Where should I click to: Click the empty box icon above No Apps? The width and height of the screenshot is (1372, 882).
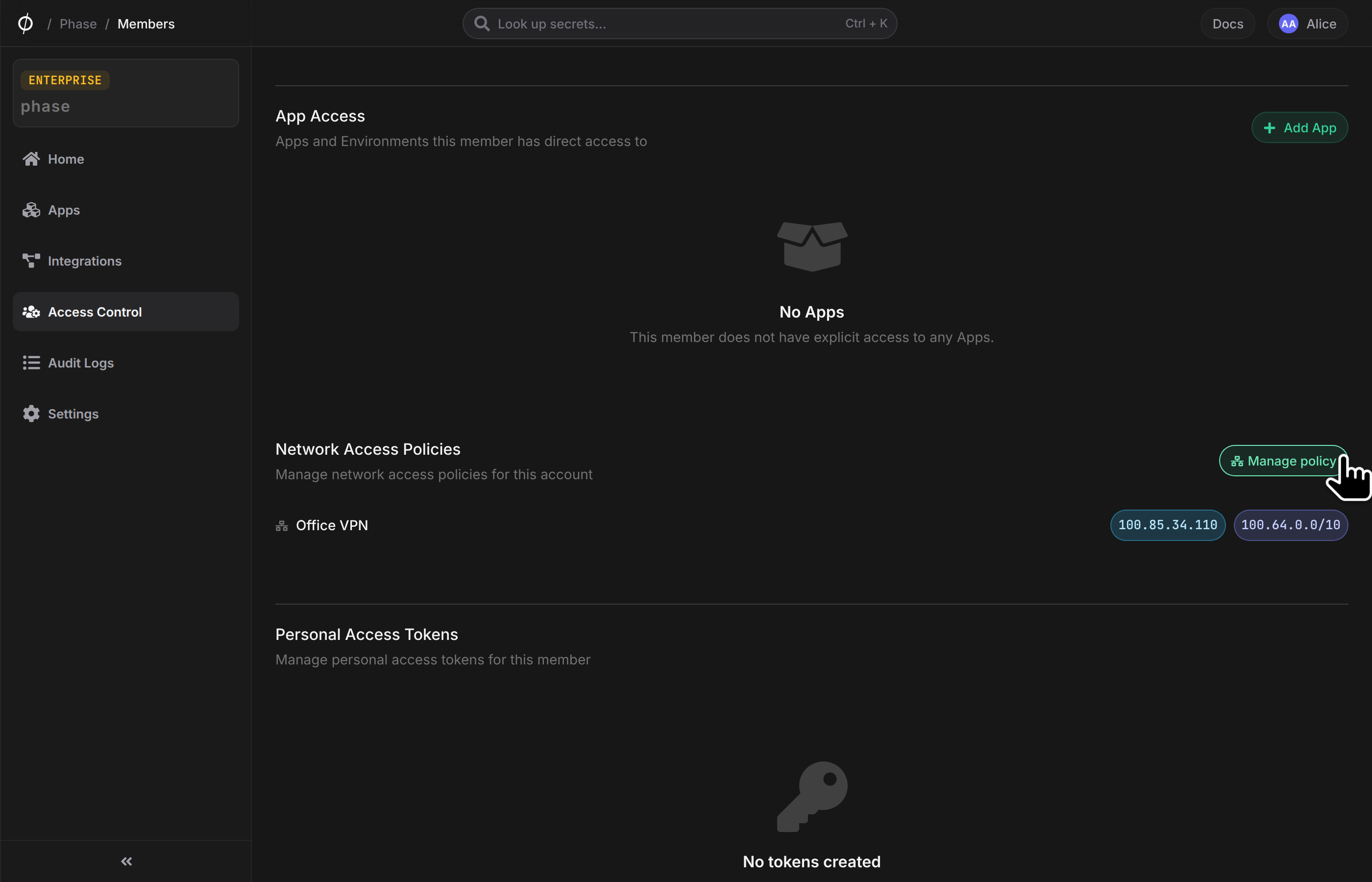click(x=811, y=246)
